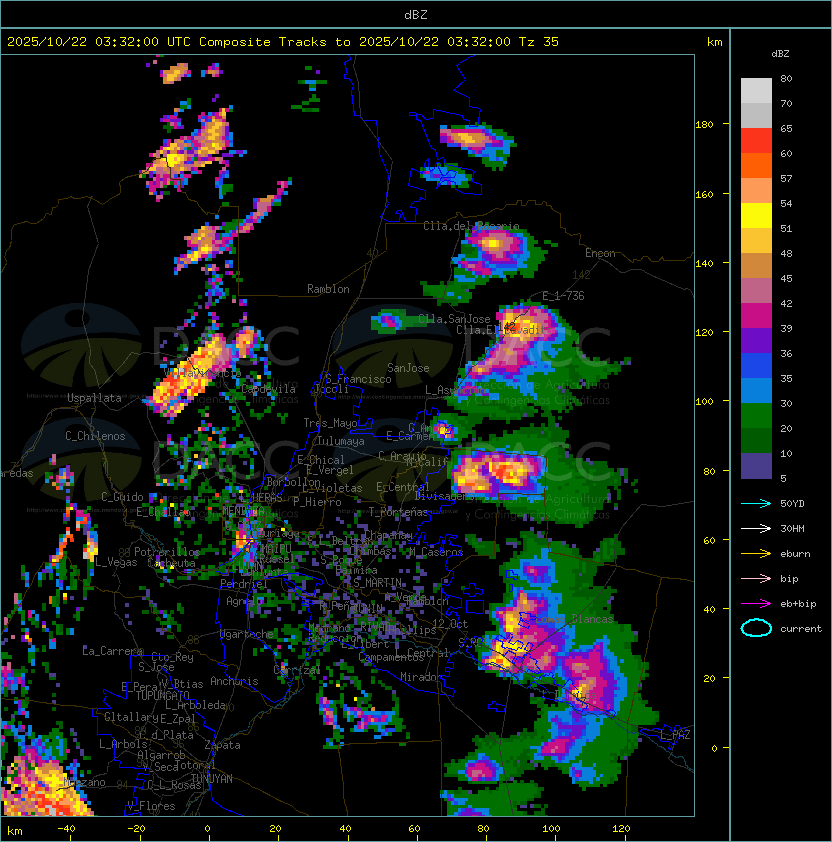Click the '30HM' legend label

(792, 528)
